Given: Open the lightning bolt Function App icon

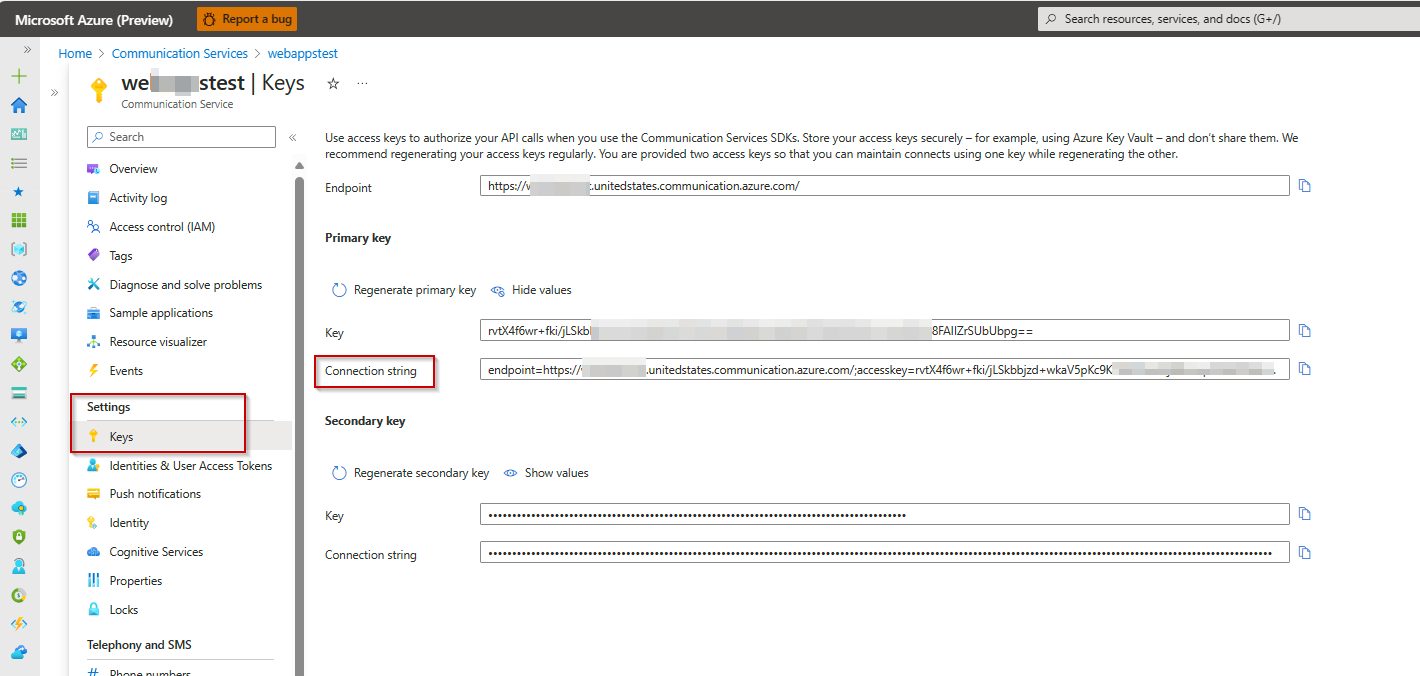Looking at the screenshot, I should (x=19, y=623).
